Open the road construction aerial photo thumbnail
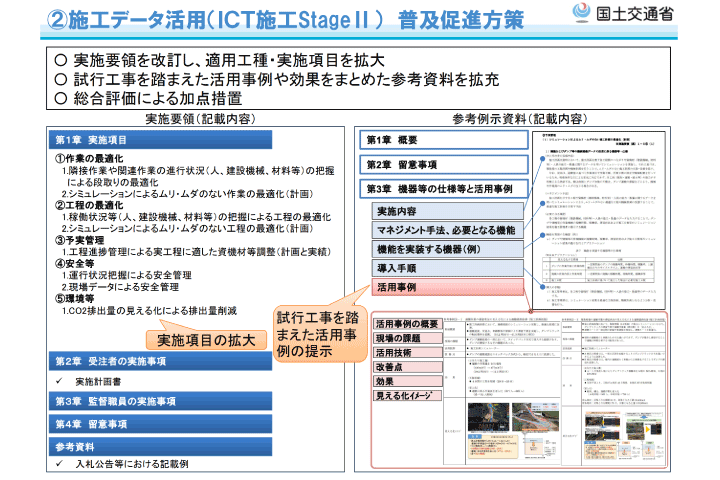This screenshot has width=720, height=480. (536, 417)
